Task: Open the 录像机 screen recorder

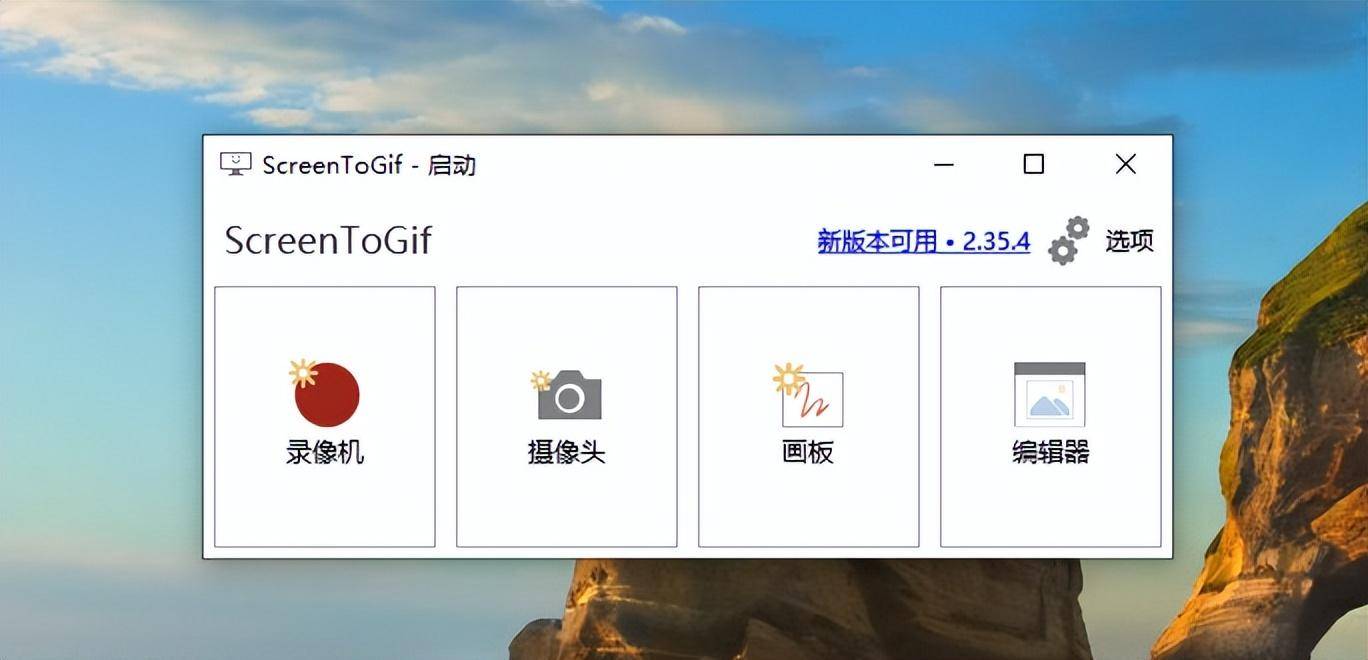Action: tap(325, 417)
